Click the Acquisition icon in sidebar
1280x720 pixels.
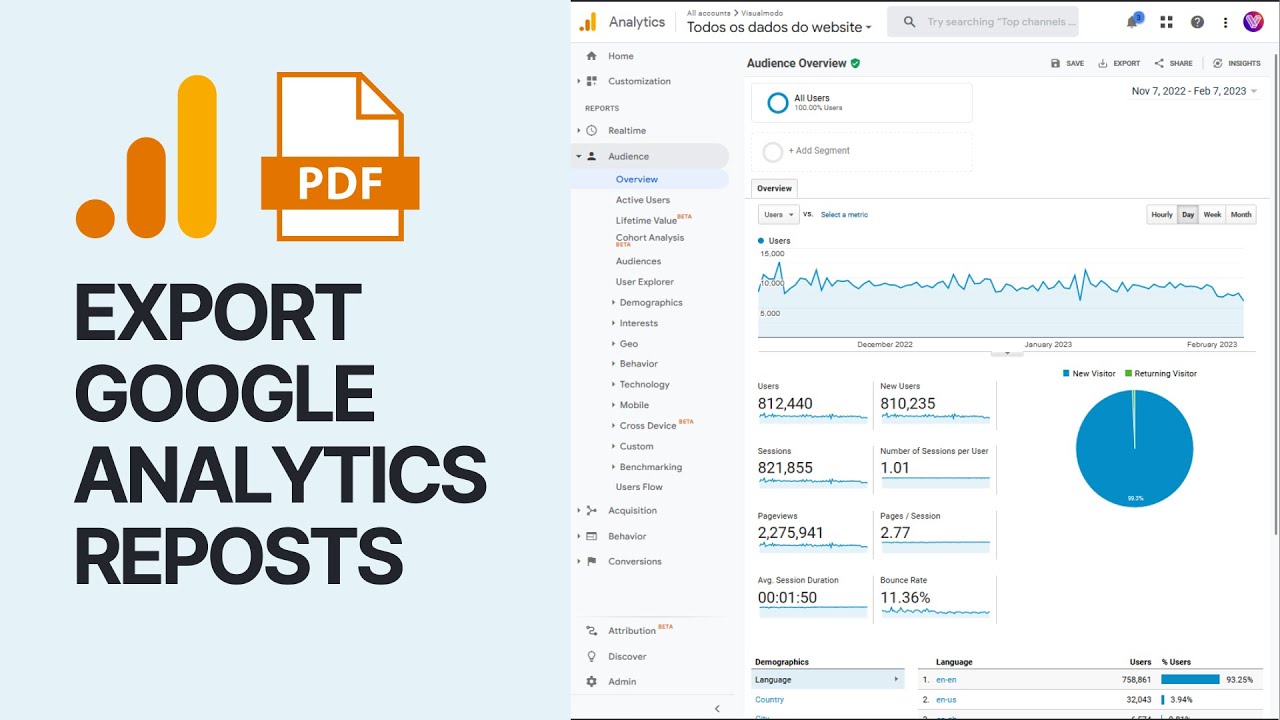pos(592,511)
